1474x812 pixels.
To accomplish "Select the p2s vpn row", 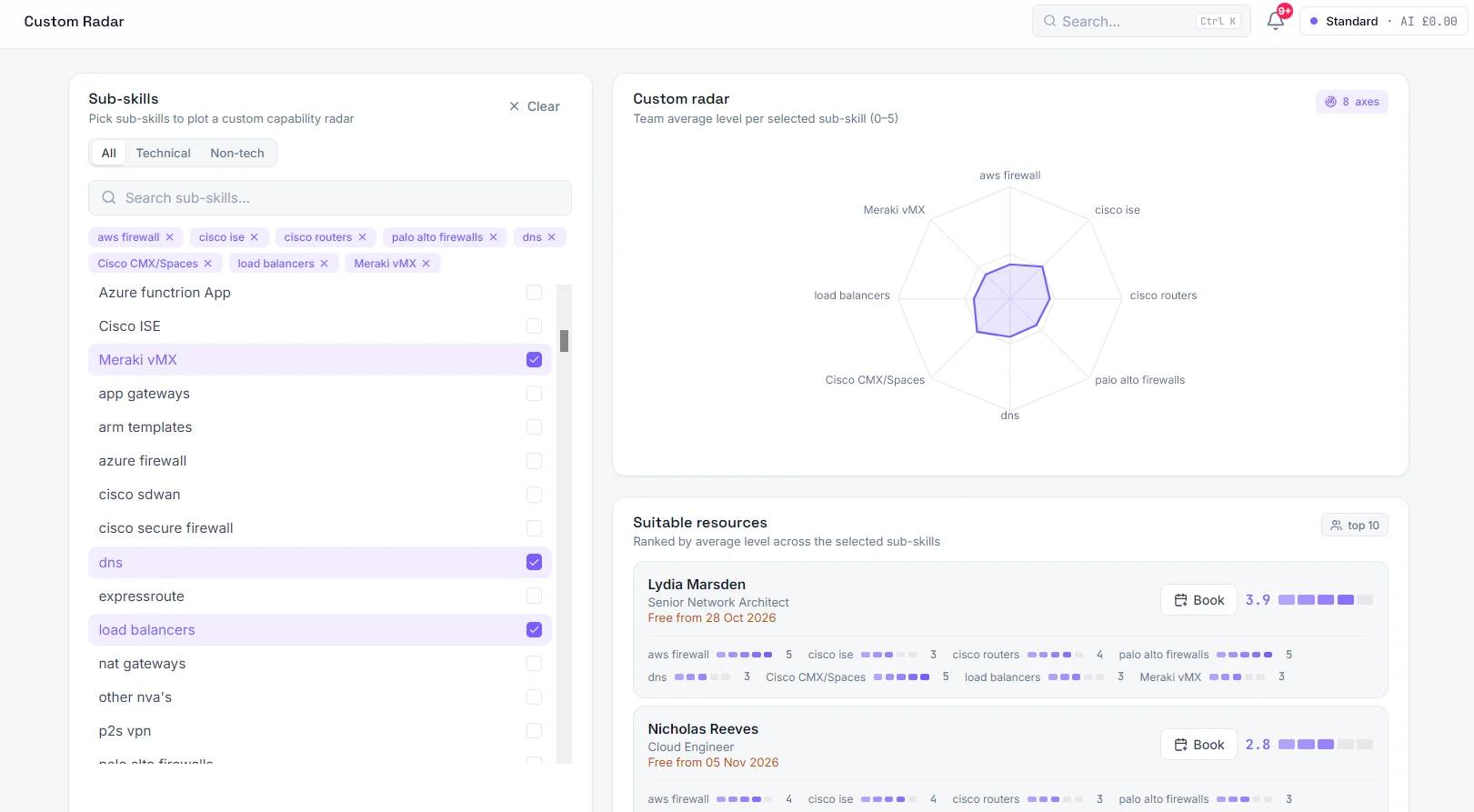I will (x=320, y=731).
